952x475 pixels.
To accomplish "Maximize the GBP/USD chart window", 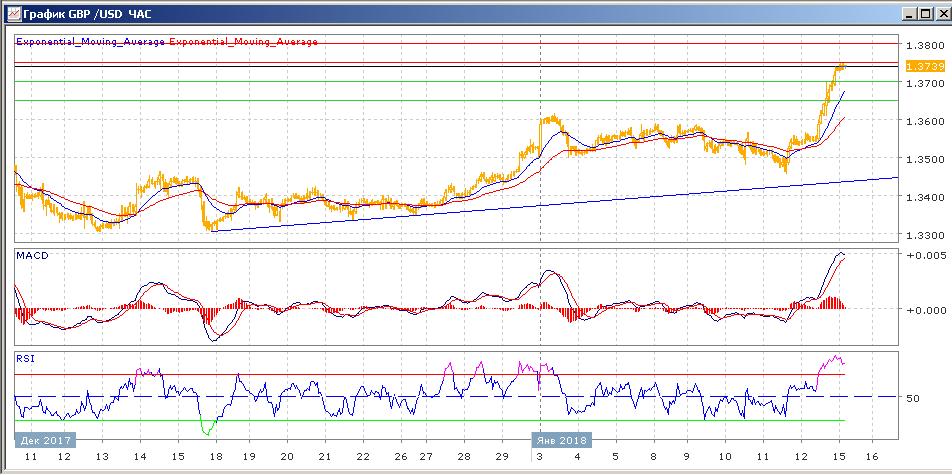I will (x=924, y=13).
